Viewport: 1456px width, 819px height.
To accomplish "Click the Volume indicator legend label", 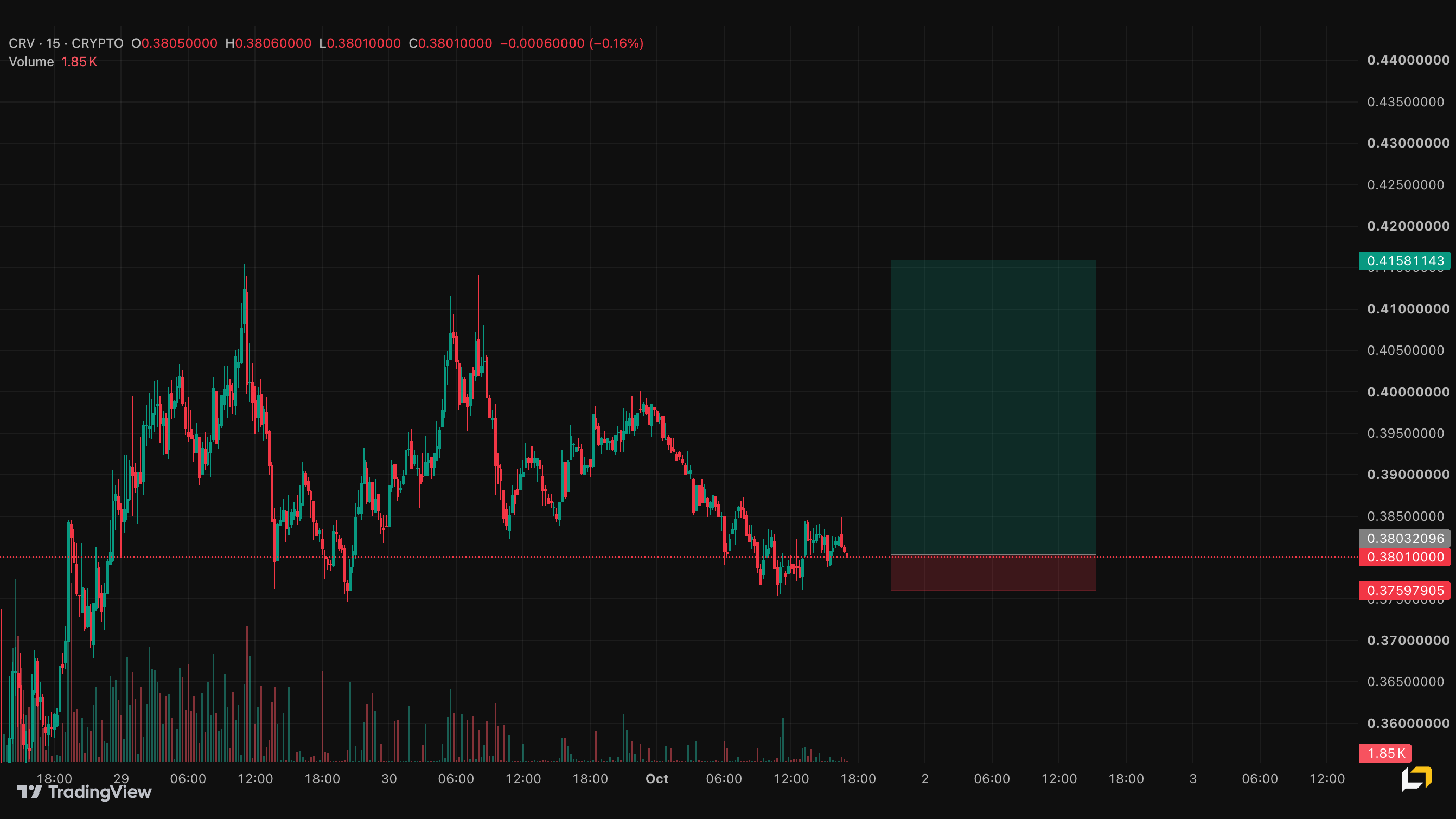I will (31, 62).
